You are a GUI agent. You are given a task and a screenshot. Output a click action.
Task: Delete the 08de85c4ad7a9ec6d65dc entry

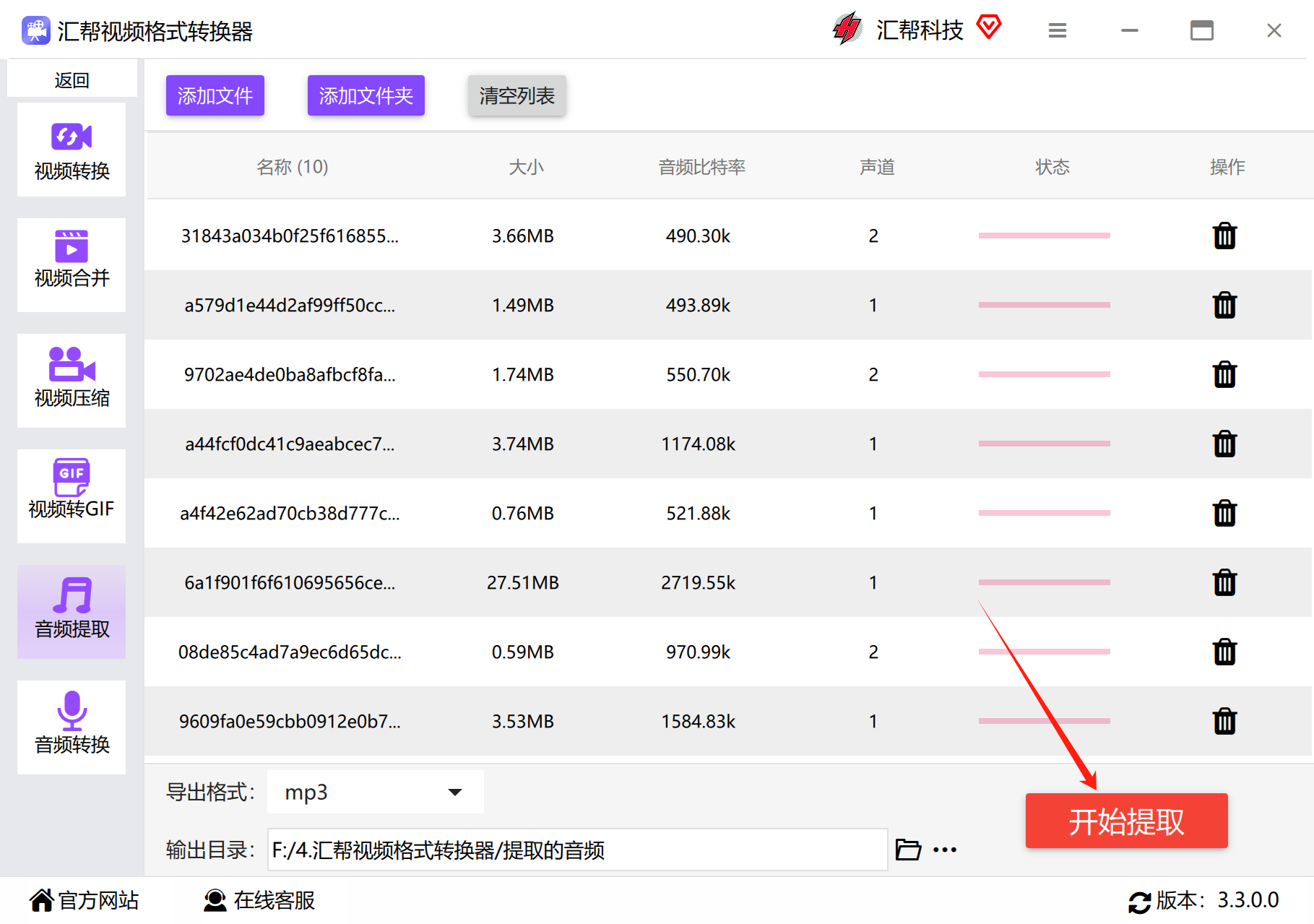pos(1224,652)
